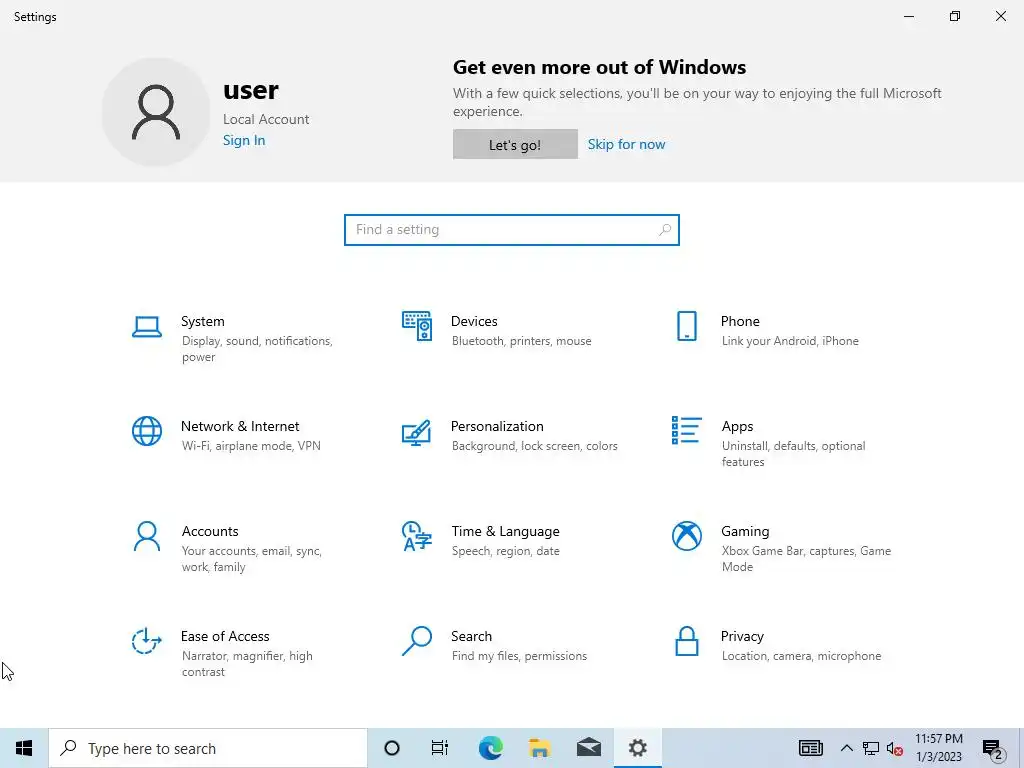
Task: Open the Windows Start menu
Action: tap(24, 748)
